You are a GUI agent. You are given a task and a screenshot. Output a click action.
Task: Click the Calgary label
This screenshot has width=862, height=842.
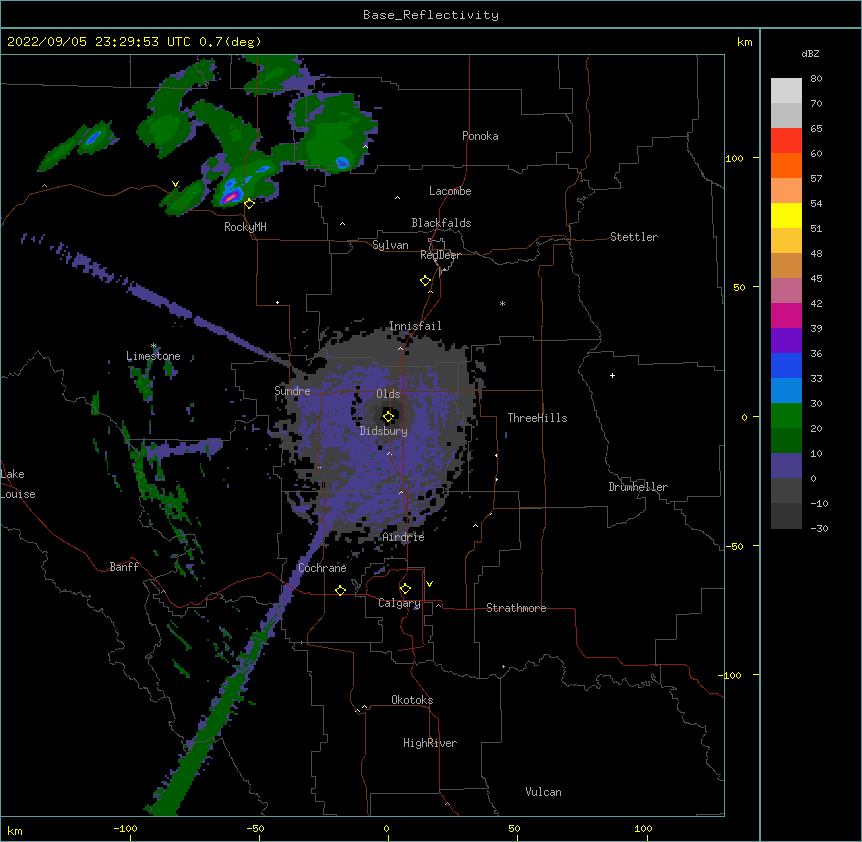[399, 603]
